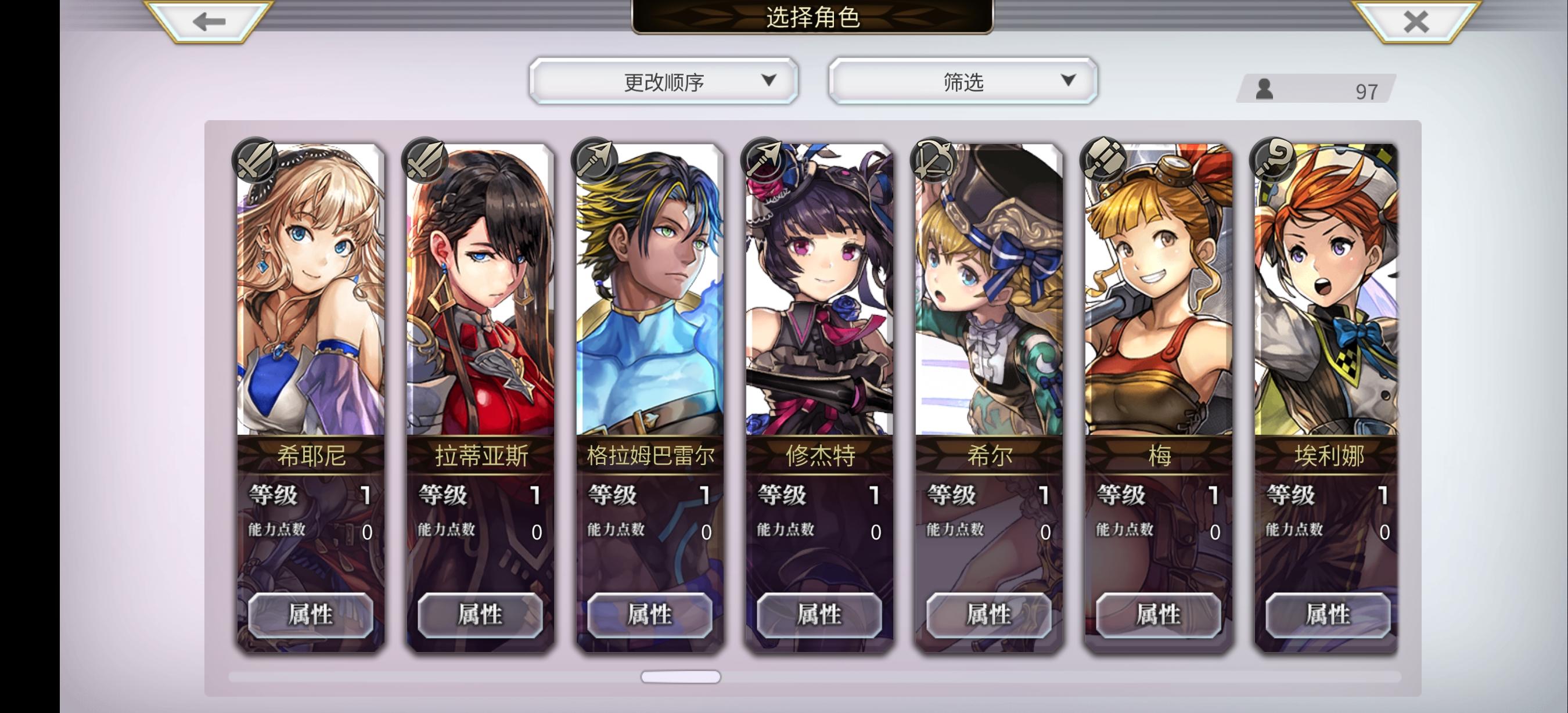
Task: Click the character count person icon
Action: (1264, 89)
